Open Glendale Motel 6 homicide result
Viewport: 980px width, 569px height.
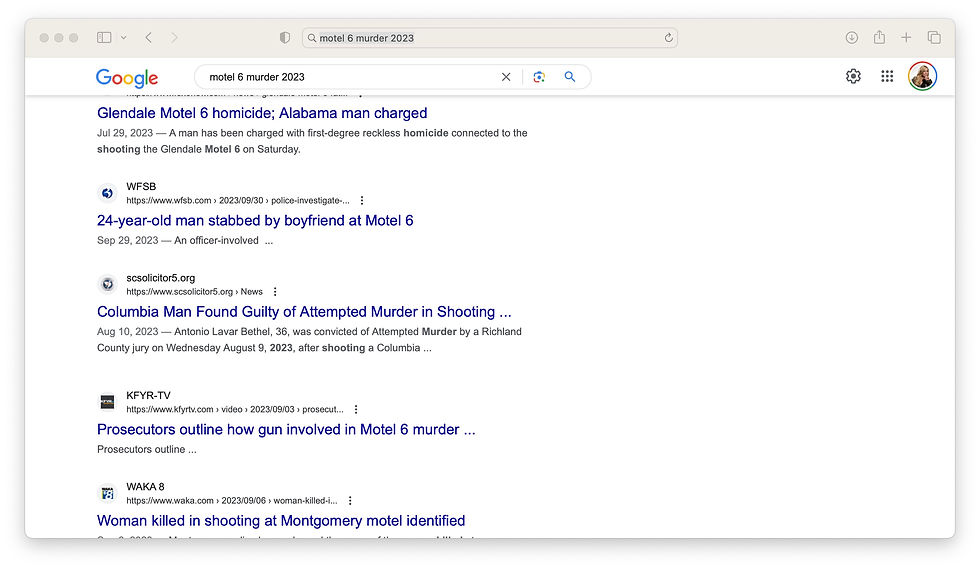click(262, 113)
